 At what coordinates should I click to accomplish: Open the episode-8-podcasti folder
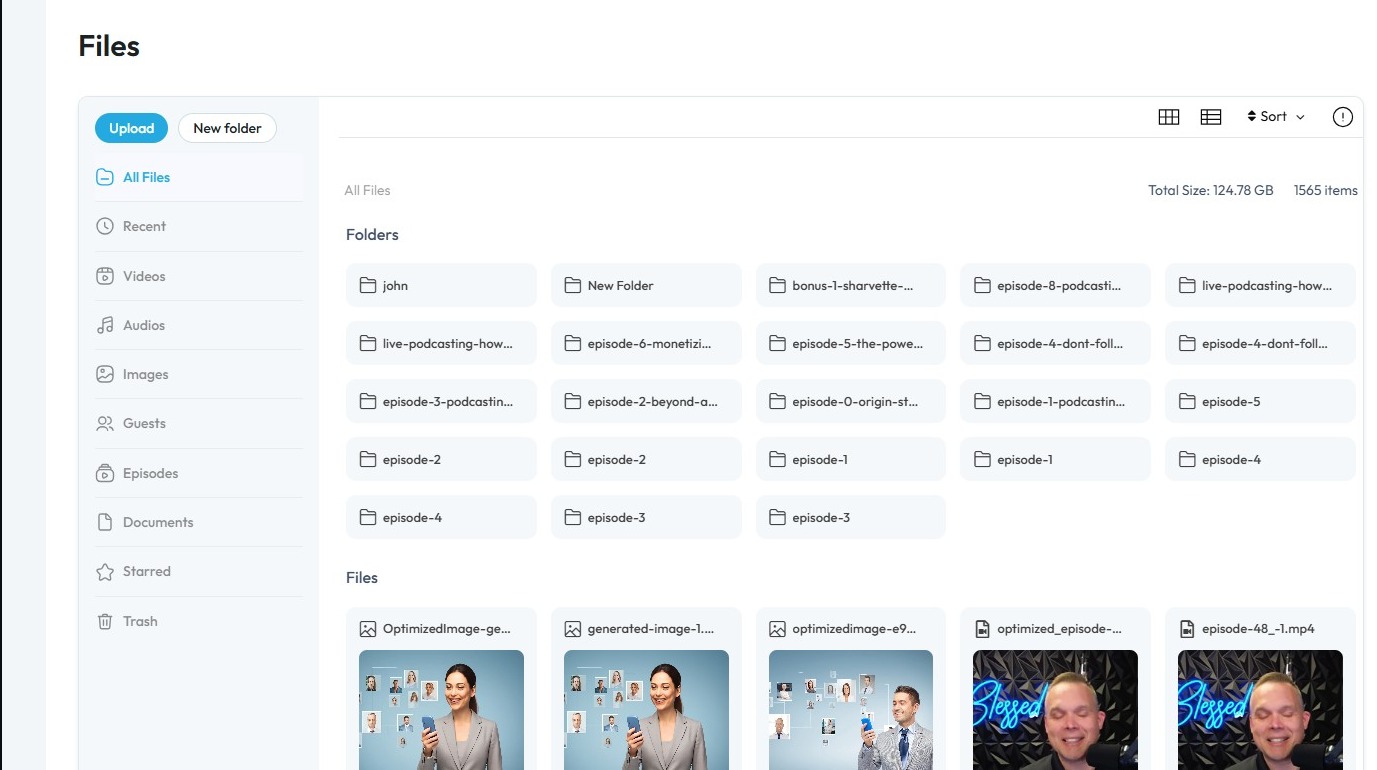click(x=1055, y=285)
